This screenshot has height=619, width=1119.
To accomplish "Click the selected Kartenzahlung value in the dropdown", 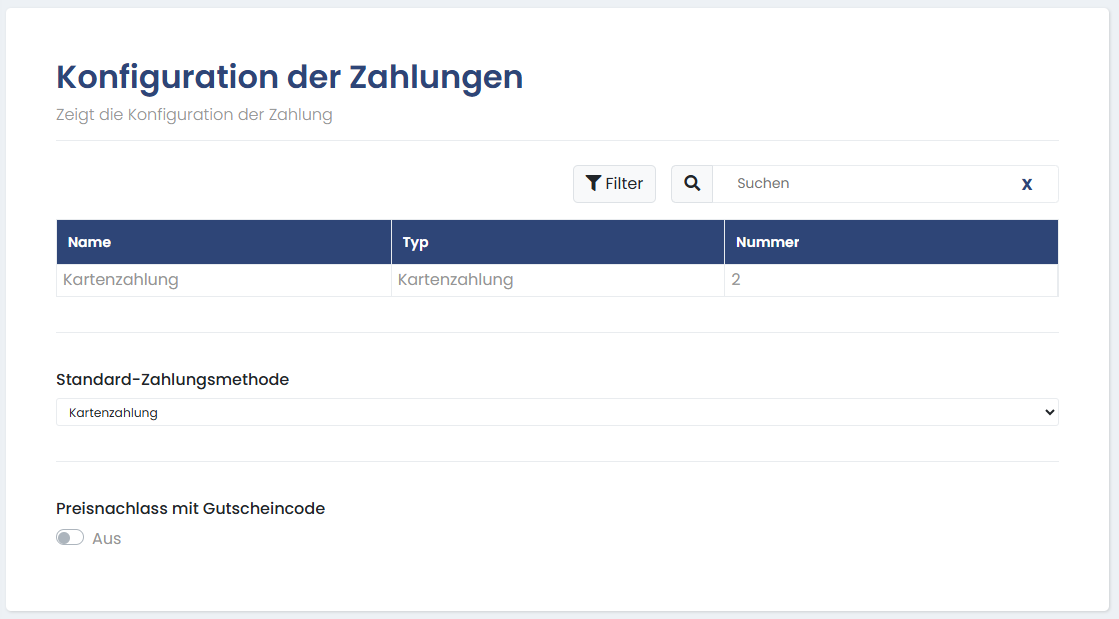I will (x=114, y=412).
